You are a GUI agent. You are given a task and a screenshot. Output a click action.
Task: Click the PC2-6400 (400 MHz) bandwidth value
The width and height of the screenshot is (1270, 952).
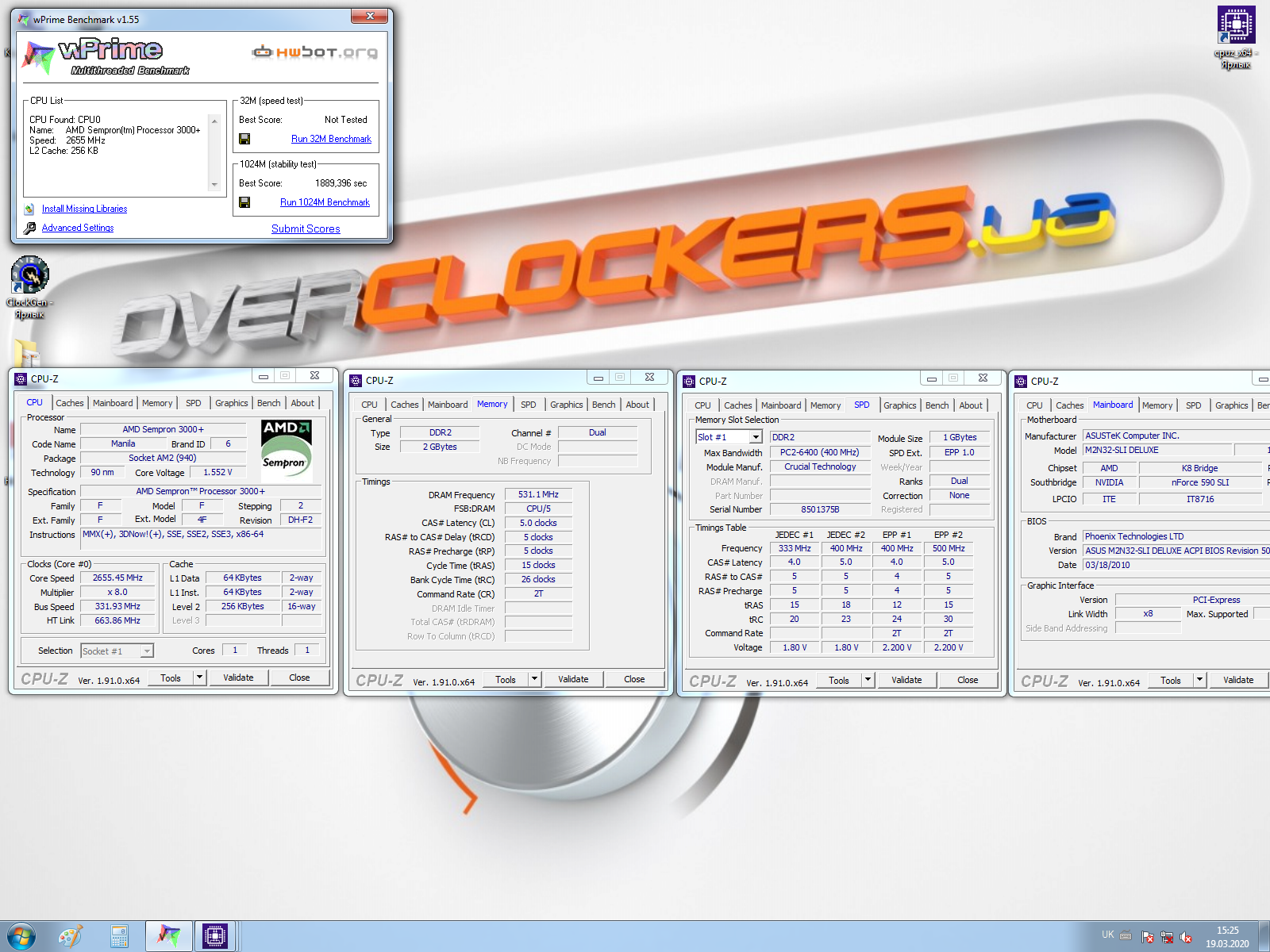point(819,452)
